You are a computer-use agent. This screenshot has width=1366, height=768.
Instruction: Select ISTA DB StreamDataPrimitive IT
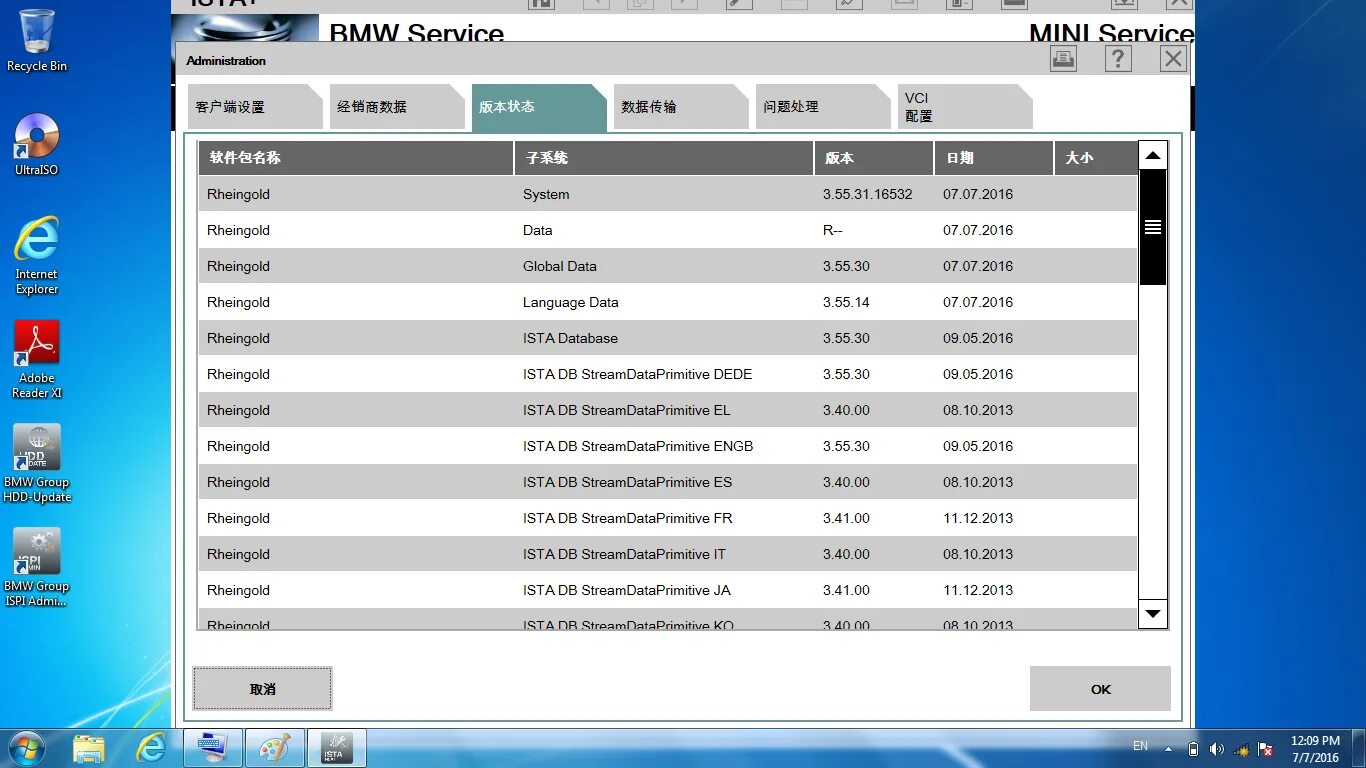coord(624,554)
